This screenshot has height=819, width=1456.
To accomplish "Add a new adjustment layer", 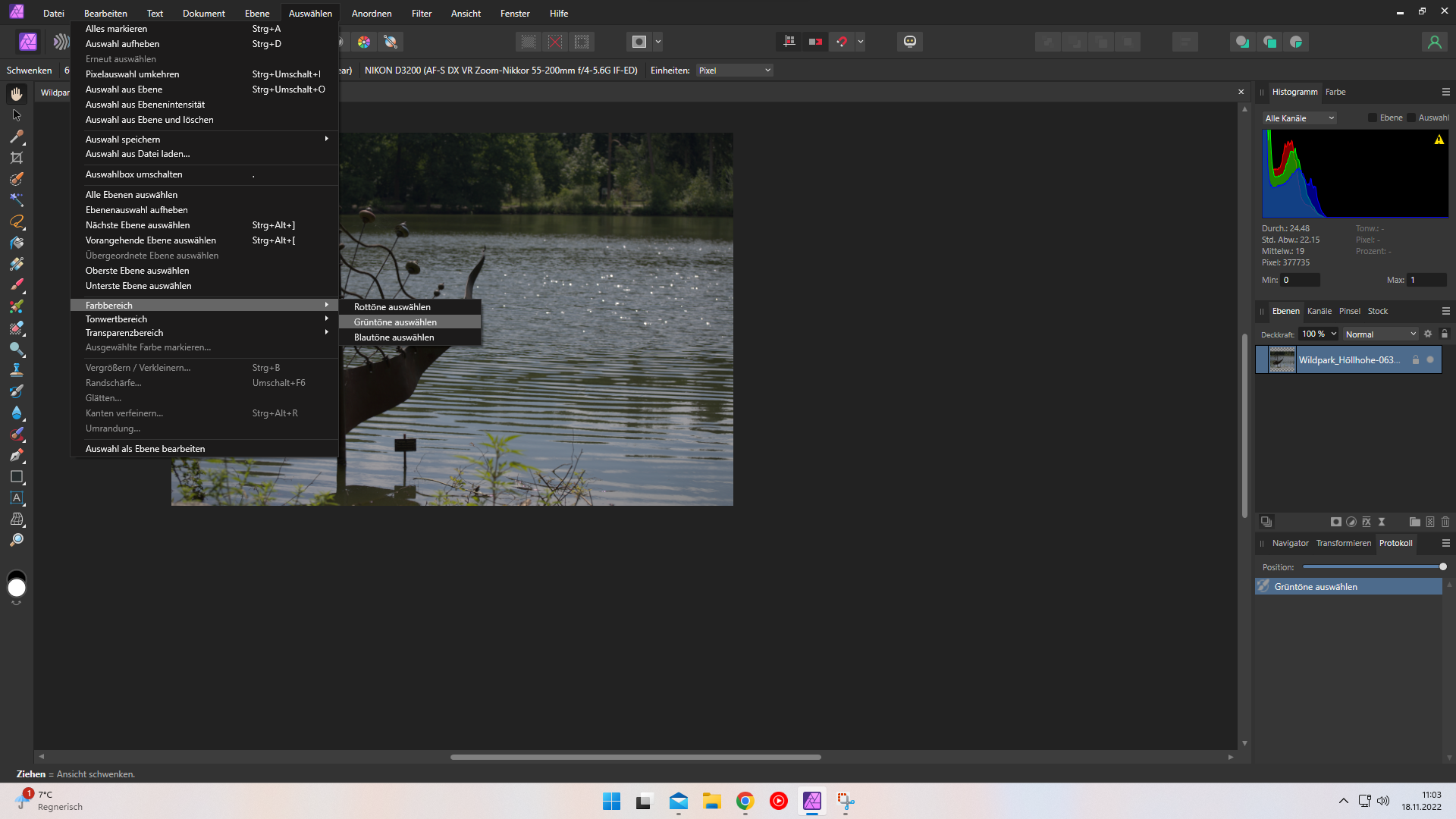I will [1351, 522].
